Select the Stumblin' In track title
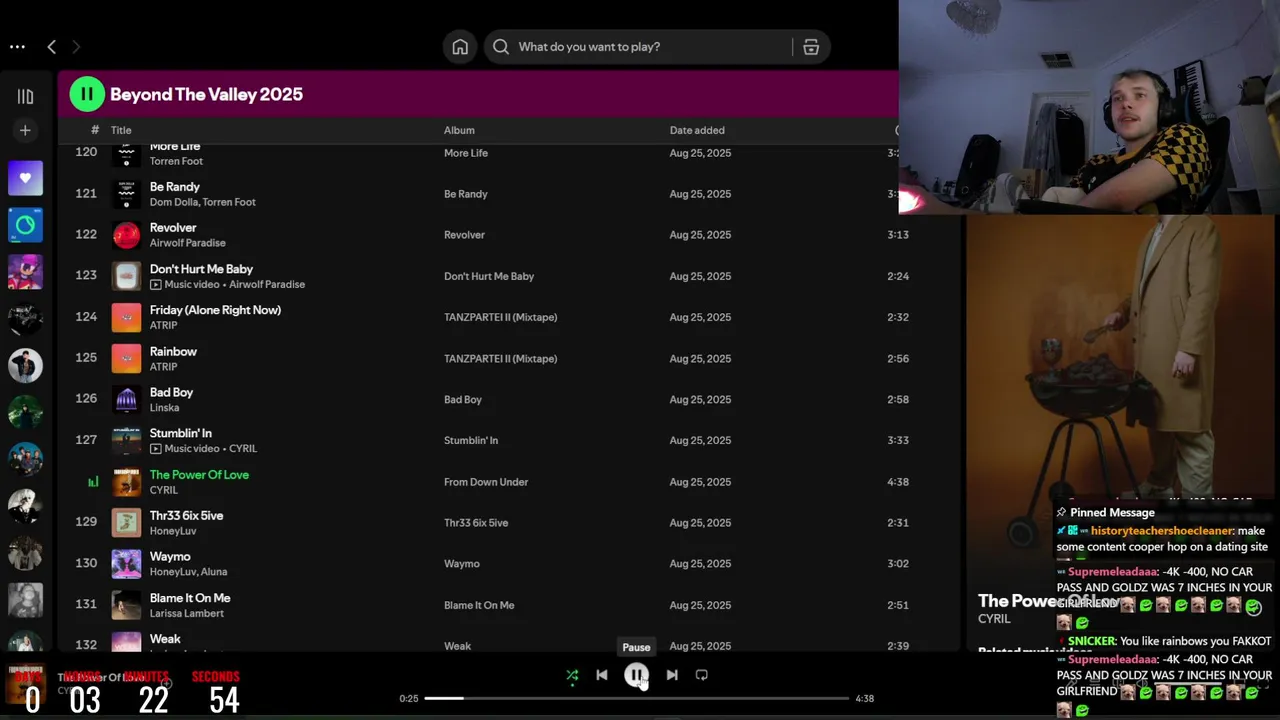1280x720 pixels. (181, 434)
